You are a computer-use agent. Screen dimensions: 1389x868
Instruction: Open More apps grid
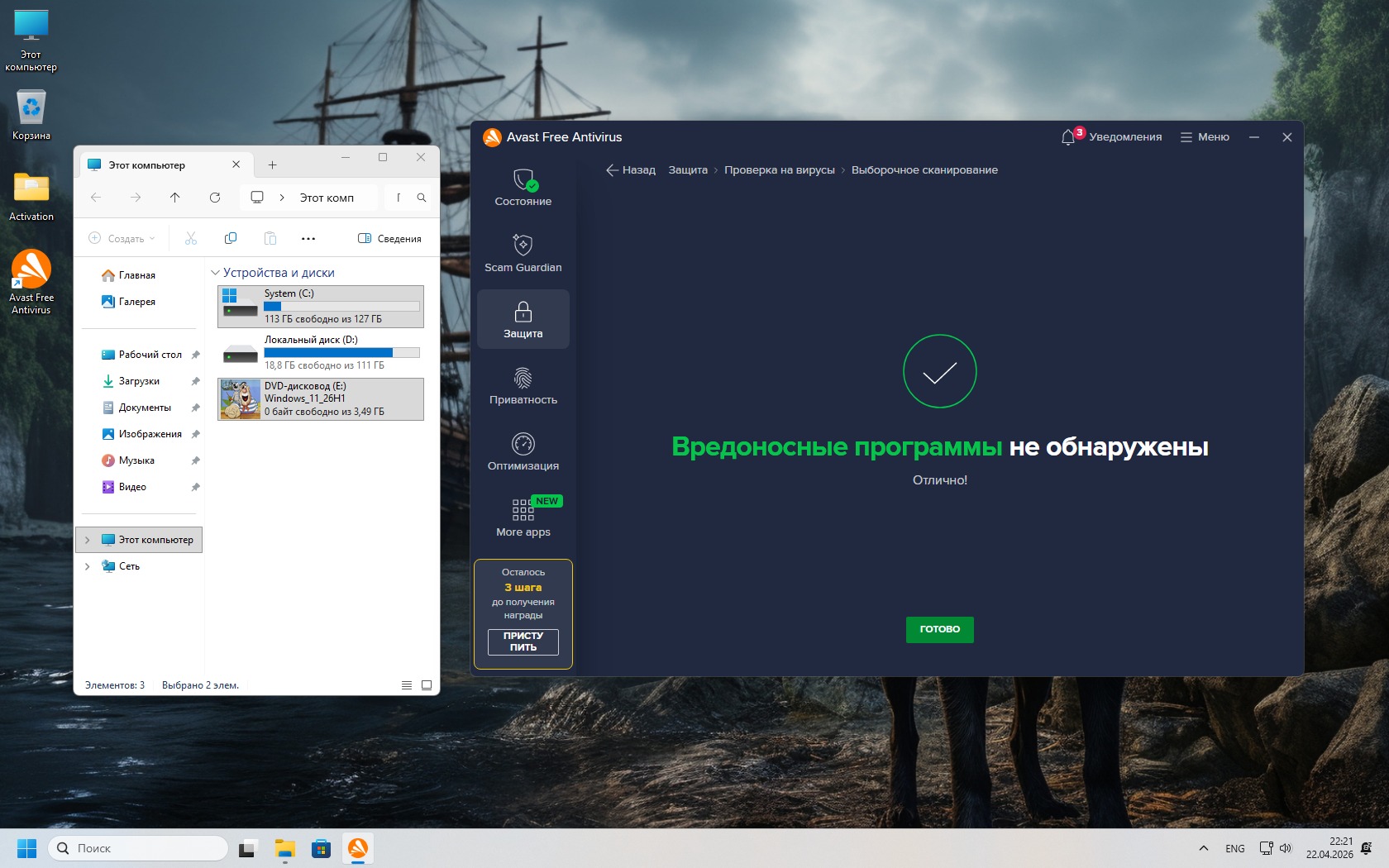click(x=523, y=517)
